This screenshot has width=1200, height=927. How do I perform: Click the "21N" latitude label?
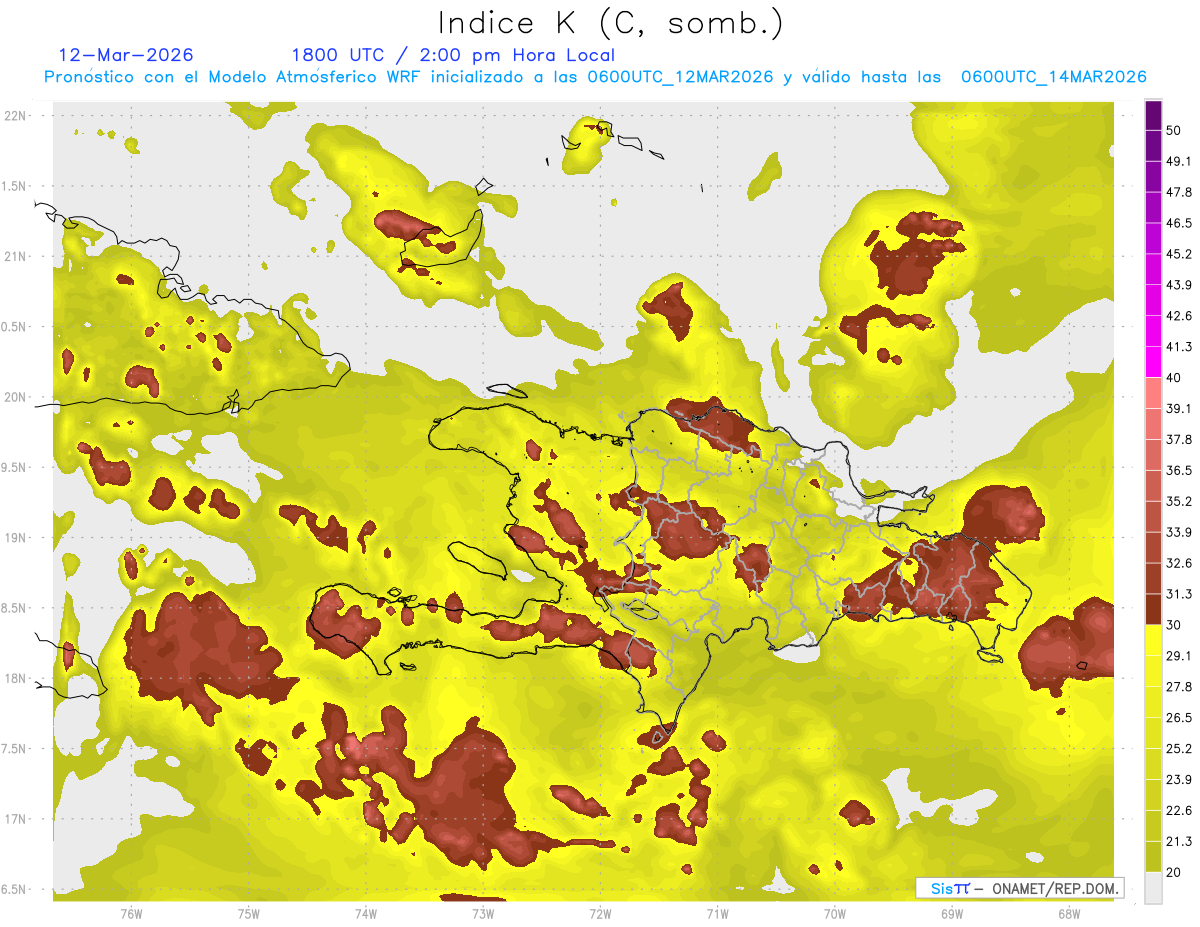pos(16,256)
